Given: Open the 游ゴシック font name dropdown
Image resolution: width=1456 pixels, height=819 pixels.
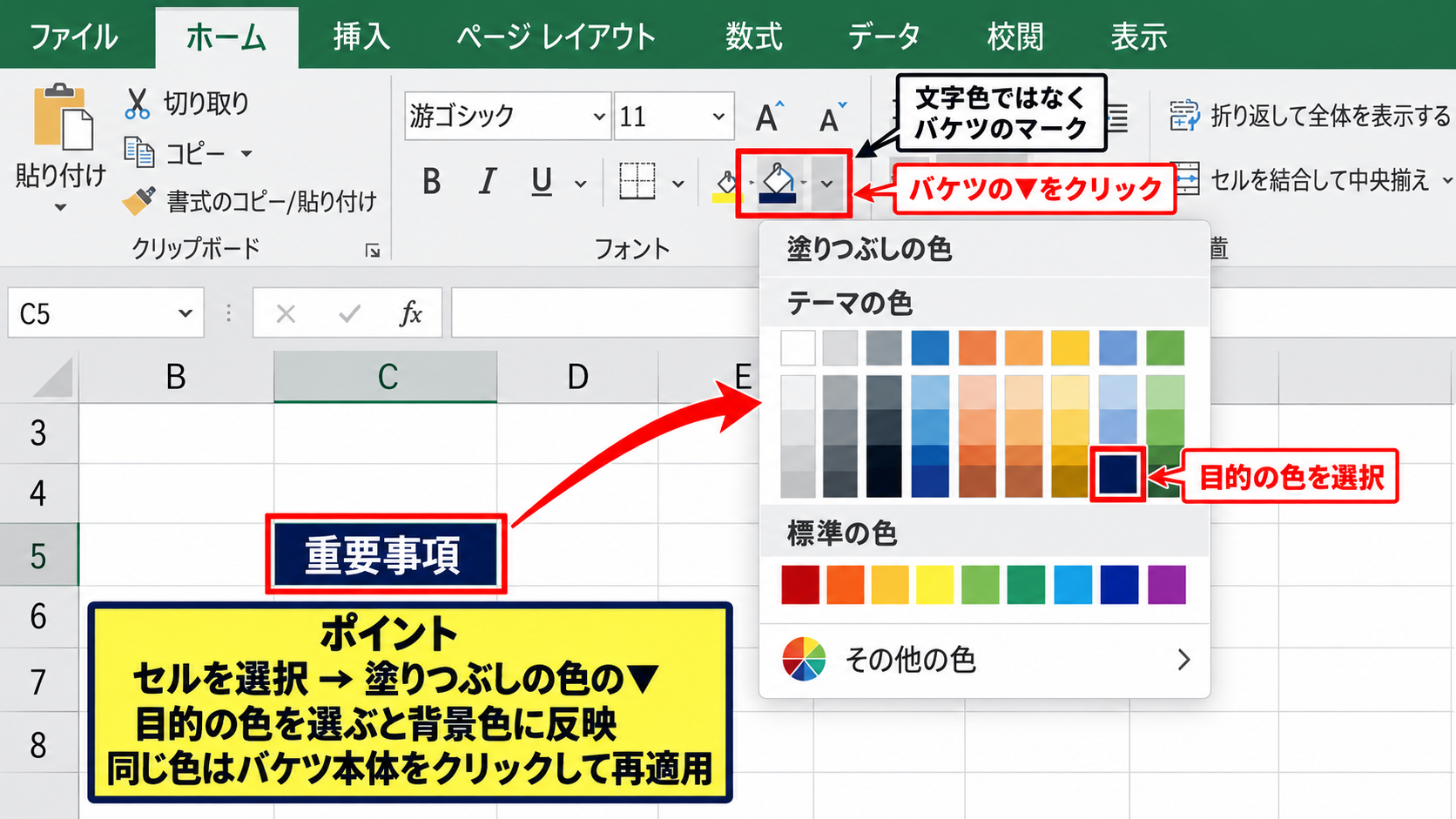Looking at the screenshot, I should point(599,116).
